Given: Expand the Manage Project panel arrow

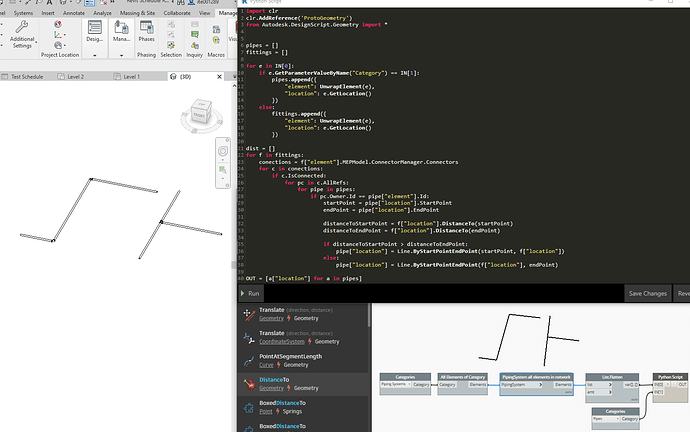Looking at the screenshot, I should tap(121, 55).
